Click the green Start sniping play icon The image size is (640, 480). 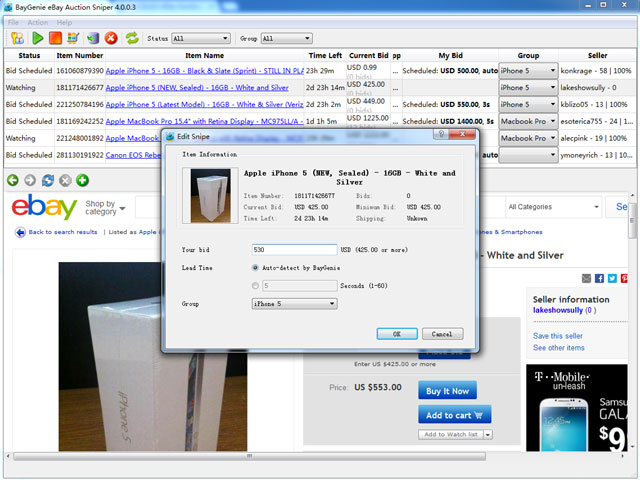pos(36,38)
